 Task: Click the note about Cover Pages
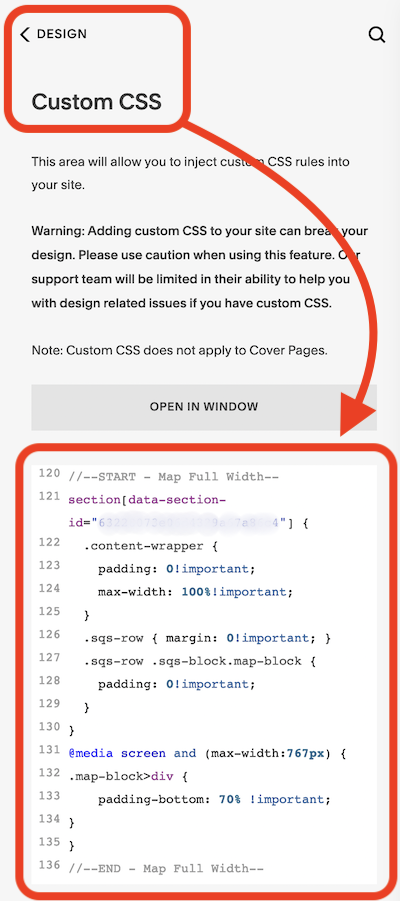[x=180, y=350]
